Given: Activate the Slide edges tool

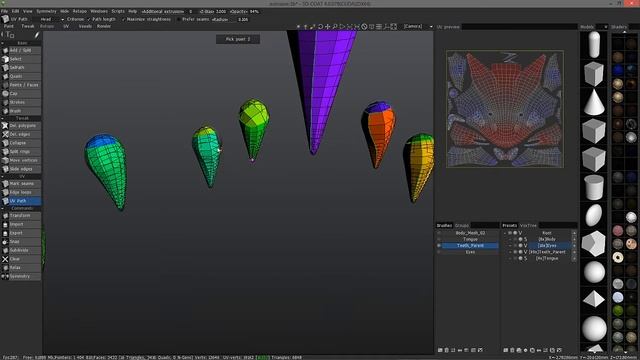Looking at the screenshot, I should click(x=21, y=169).
